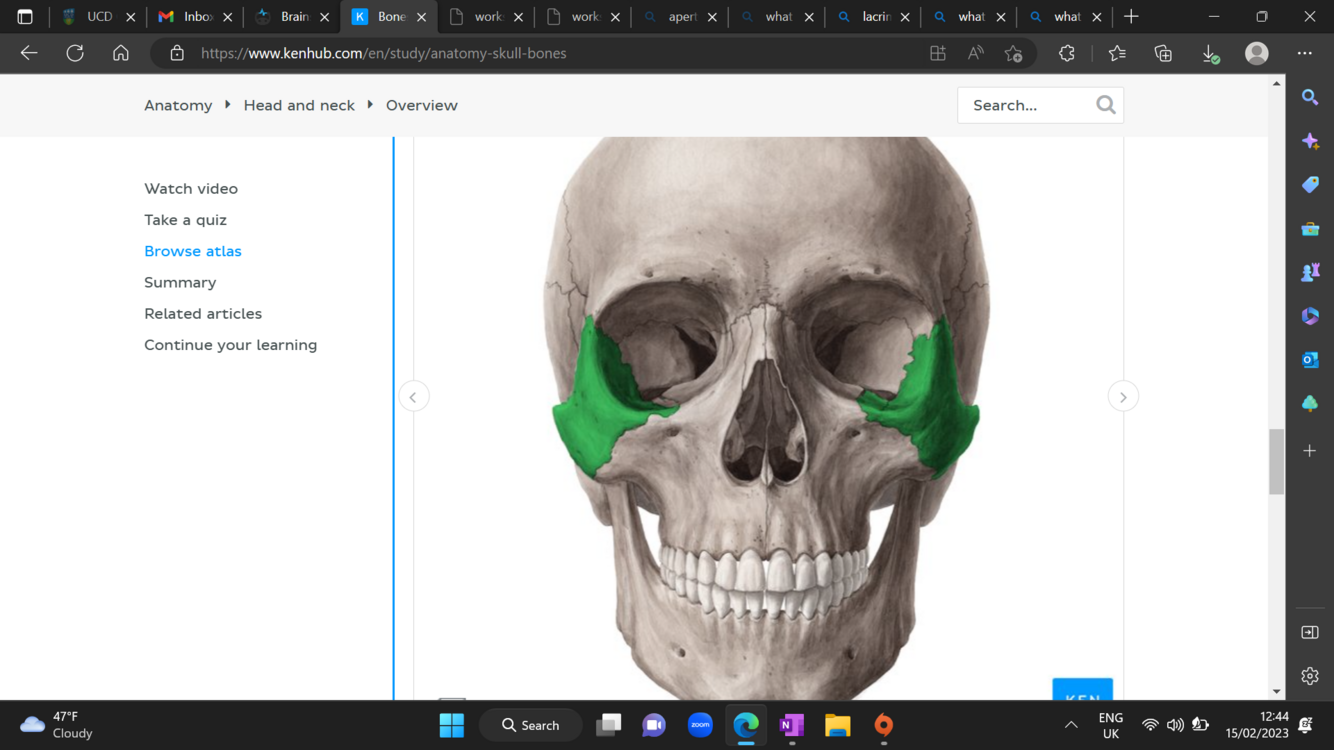Show next atlas image

pos(1123,397)
